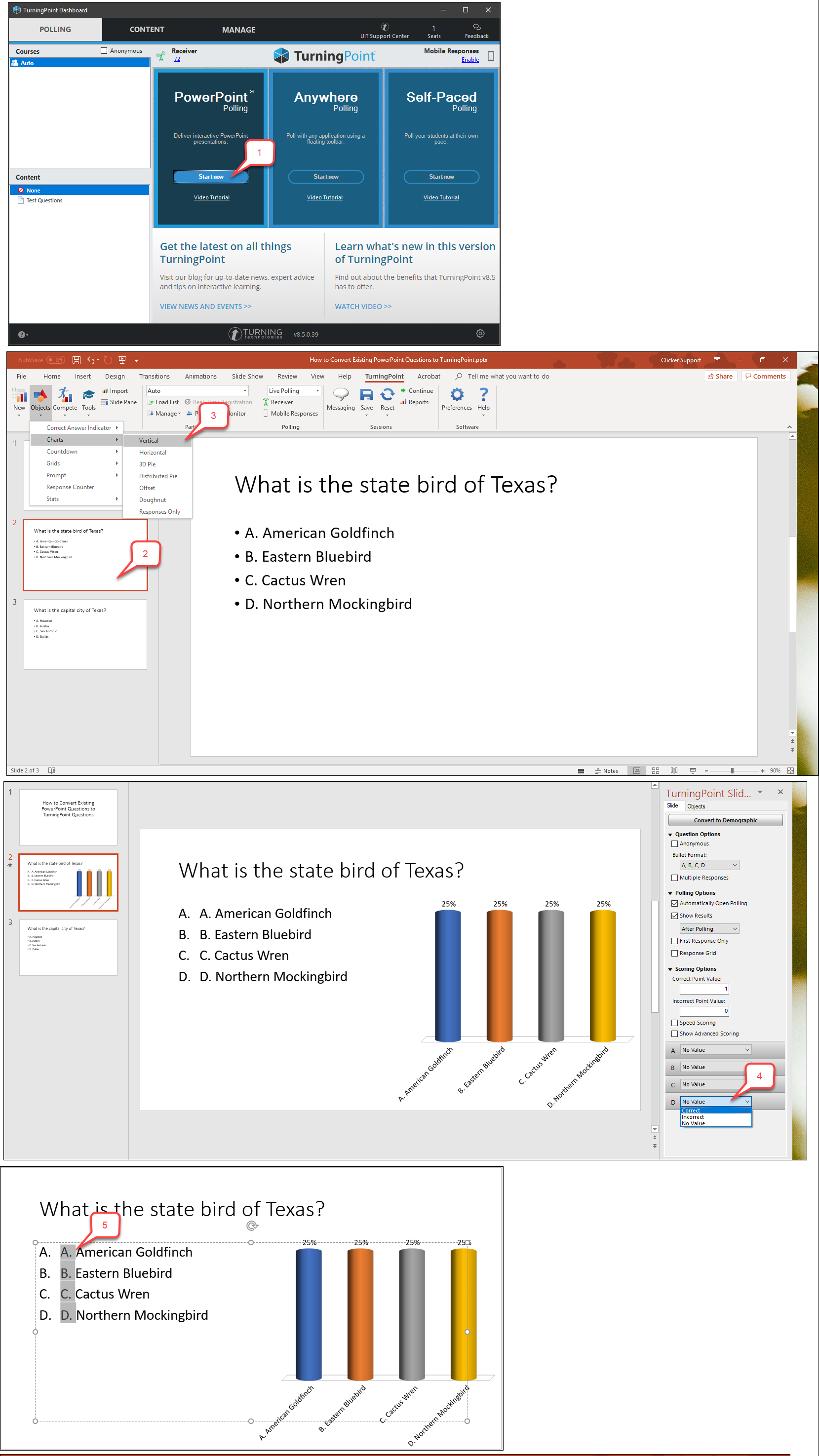Image resolution: width=819 pixels, height=1456 pixels.
Task: Click the Reading View status bar icon
Action: pos(674,770)
